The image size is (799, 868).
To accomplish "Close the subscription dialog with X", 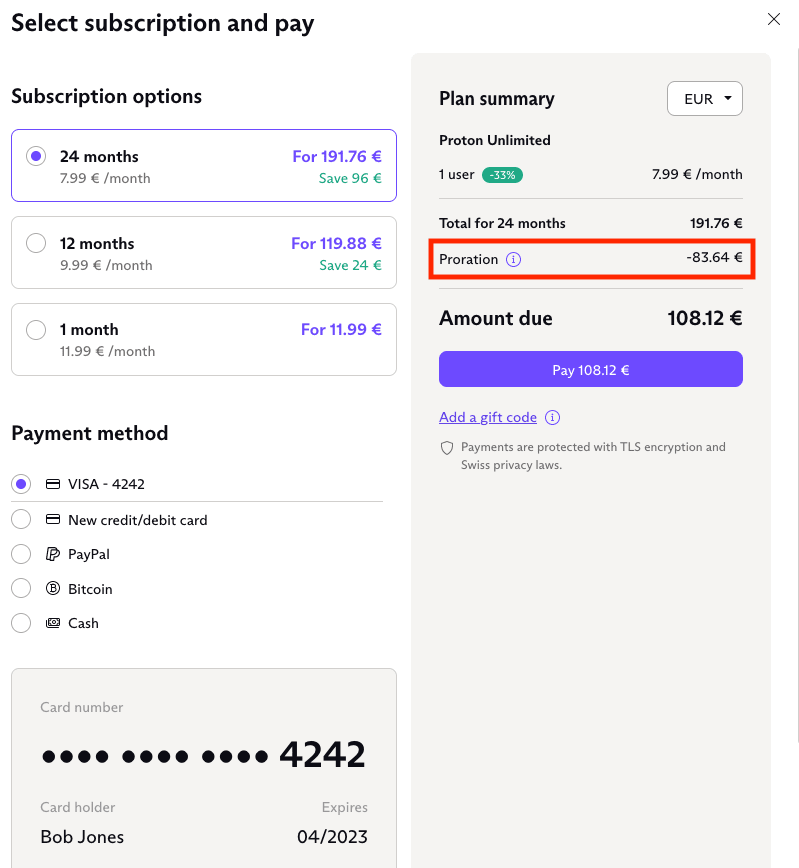I will pyautogui.click(x=774, y=19).
